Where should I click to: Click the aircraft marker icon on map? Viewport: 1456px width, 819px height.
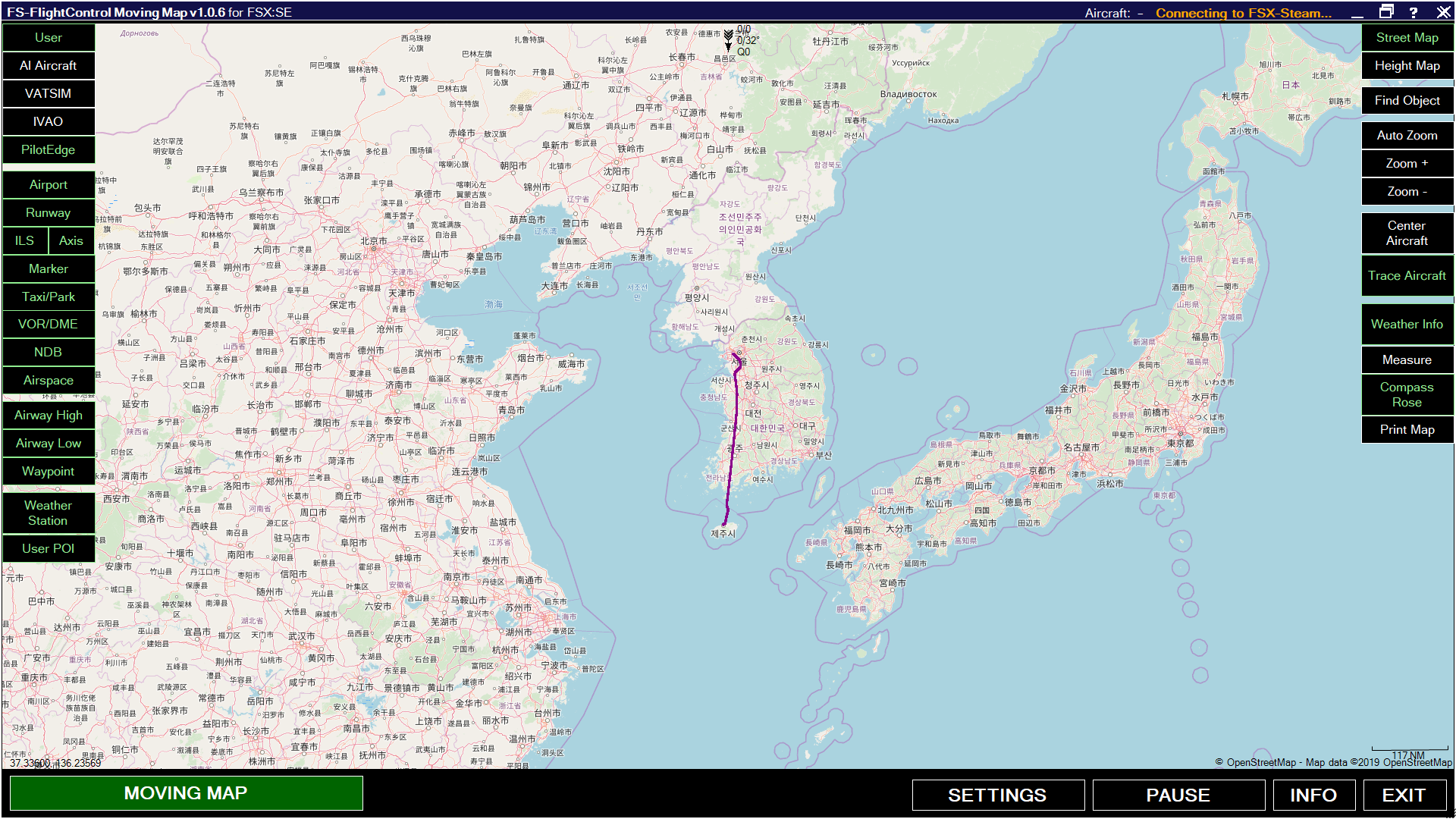pyautogui.click(x=728, y=39)
